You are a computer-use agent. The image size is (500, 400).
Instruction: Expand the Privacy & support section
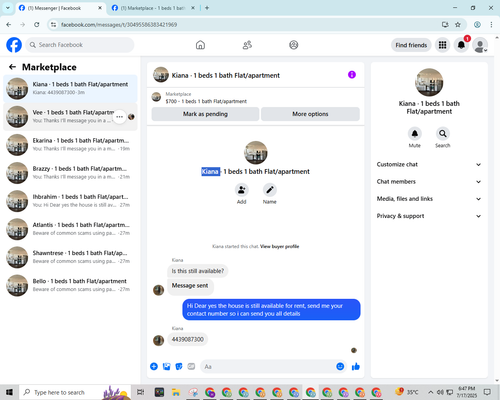pos(429,216)
